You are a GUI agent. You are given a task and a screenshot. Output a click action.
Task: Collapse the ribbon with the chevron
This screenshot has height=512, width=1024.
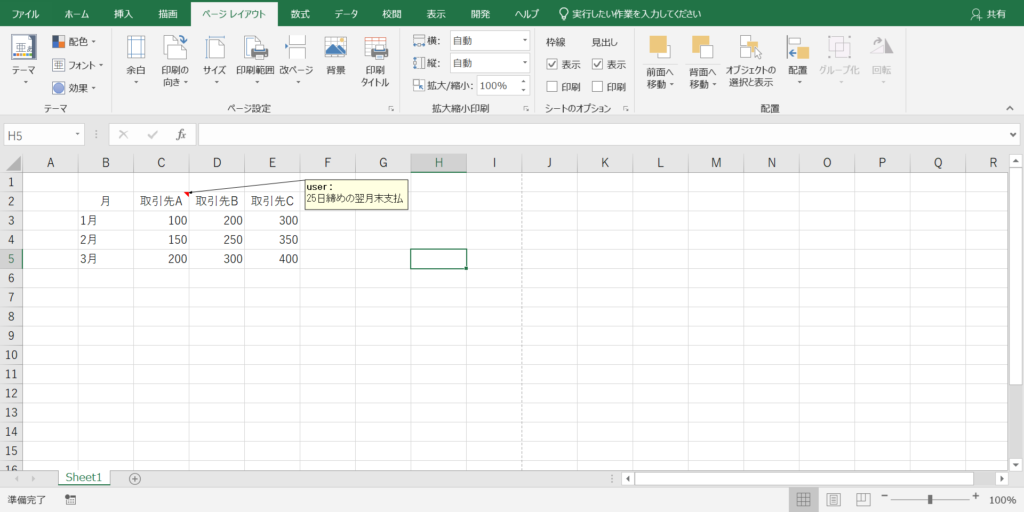1010,108
